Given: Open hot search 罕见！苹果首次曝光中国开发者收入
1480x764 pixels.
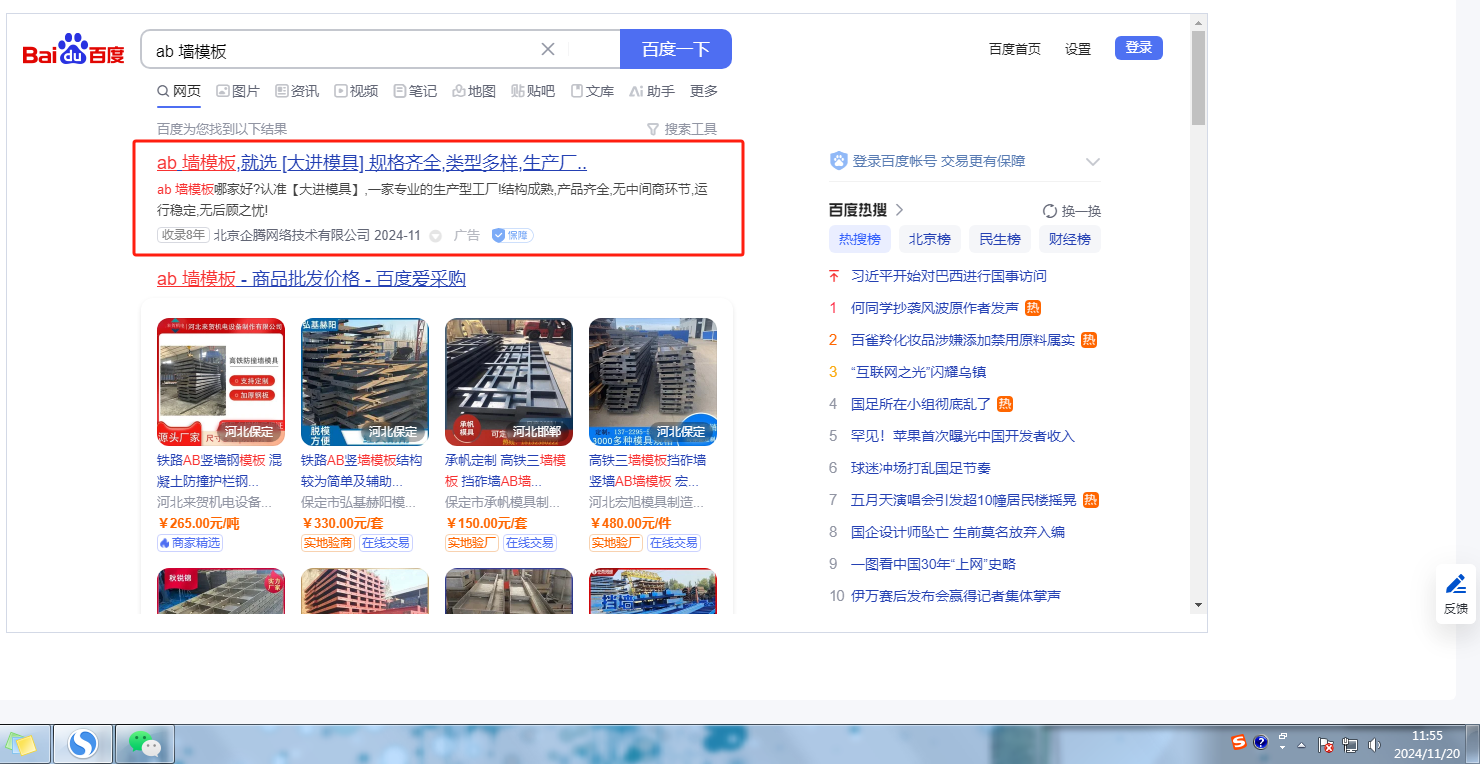Looking at the screenshot, I should [963, 436].
